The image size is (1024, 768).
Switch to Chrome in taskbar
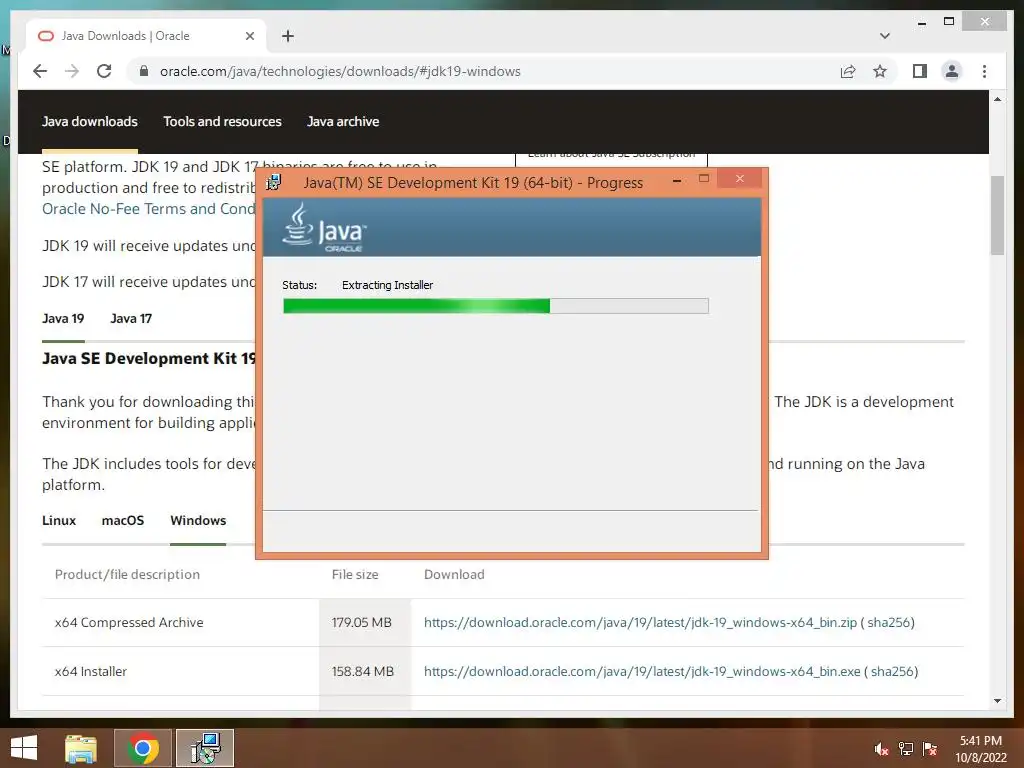(143, 748)
